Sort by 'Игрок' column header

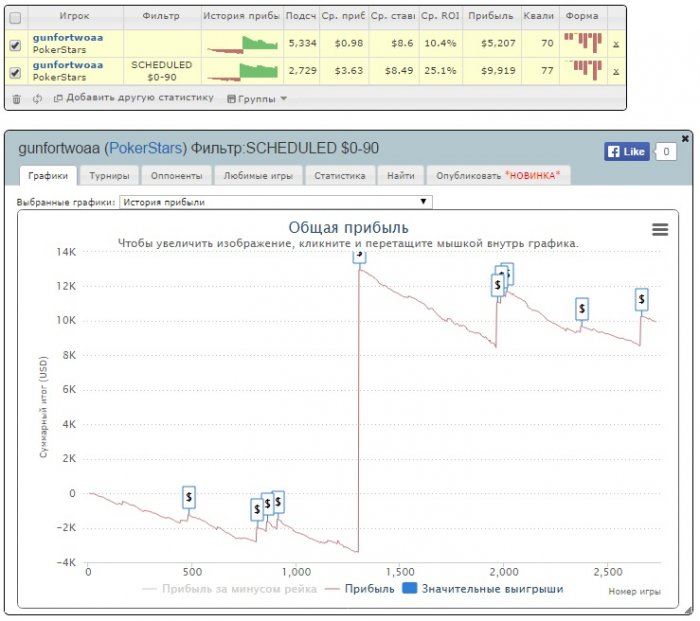(x=75, y=16)
